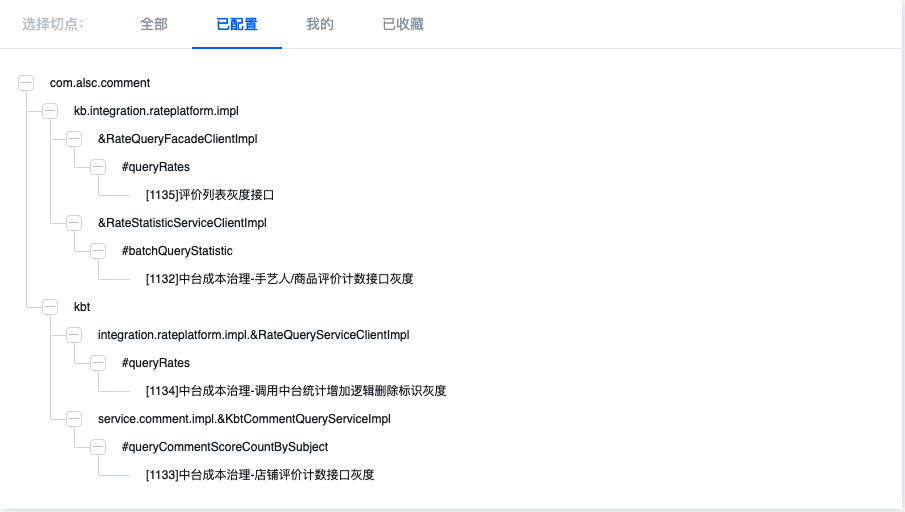Select the service.comment.impl.&KbtCommentQueryServiceImpl label
Viewport: 905px width, 512px height.
click(x=244, y=419)
